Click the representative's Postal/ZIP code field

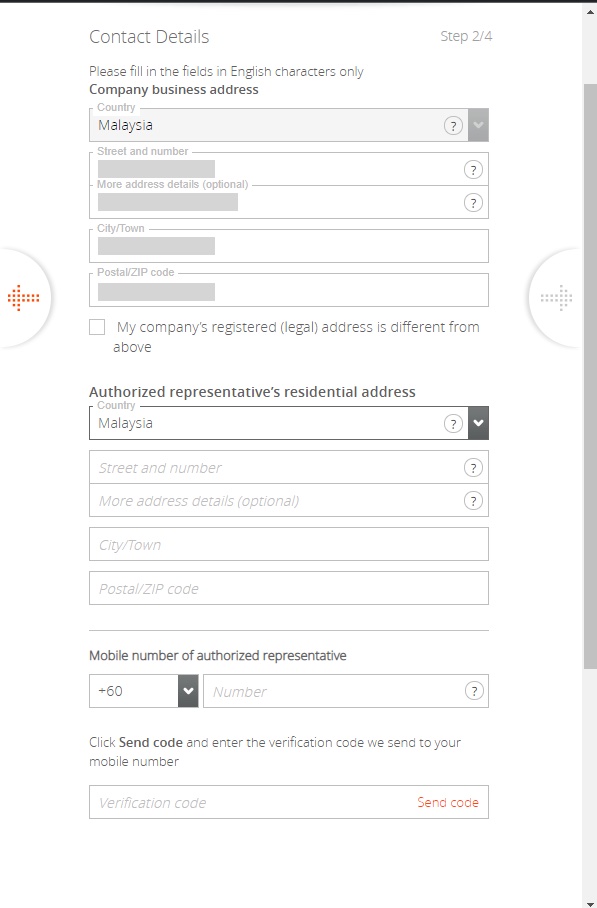click(x=289, y=588)
